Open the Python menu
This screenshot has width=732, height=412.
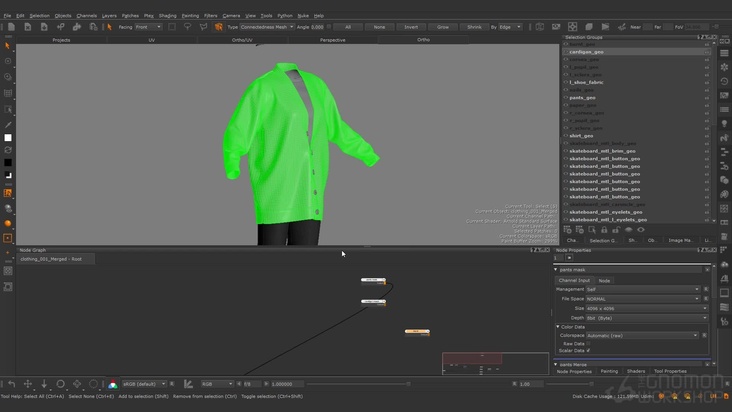pos(285,15)
